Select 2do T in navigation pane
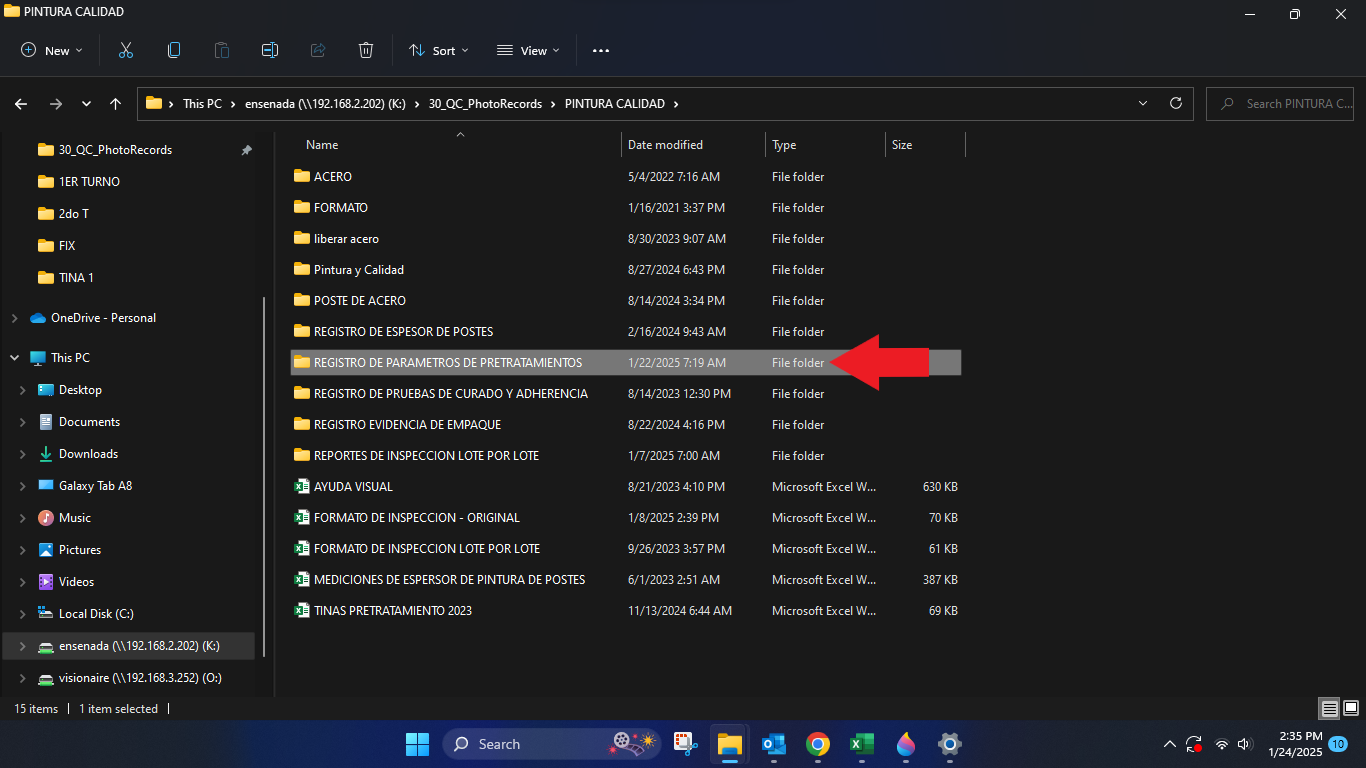Screen dimensions: 1366x768 (73, 214)
